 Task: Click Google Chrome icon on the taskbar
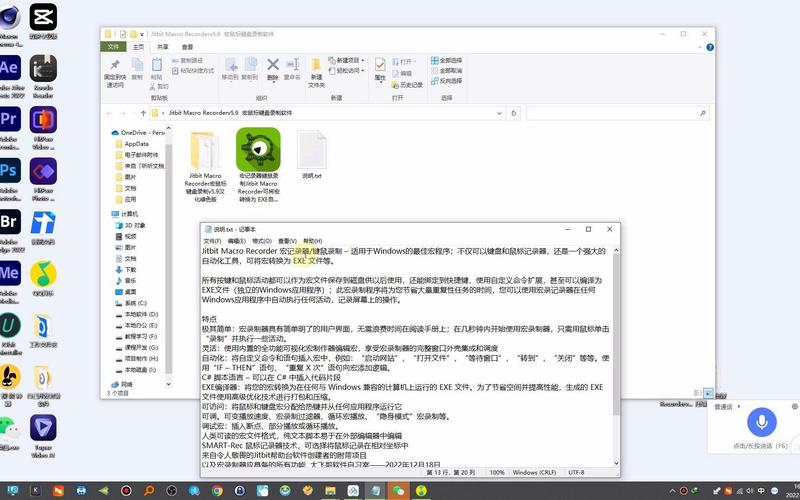[x=217, y=491]
